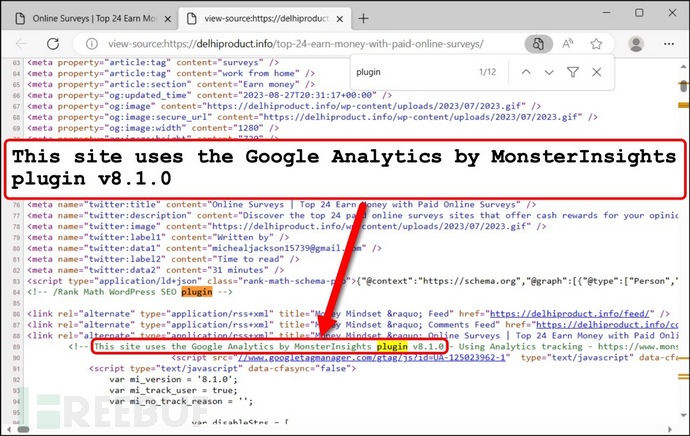Screen dimensions: 690x436
Task: Click the 'rank-math-schema' script line
Action: 352,281
